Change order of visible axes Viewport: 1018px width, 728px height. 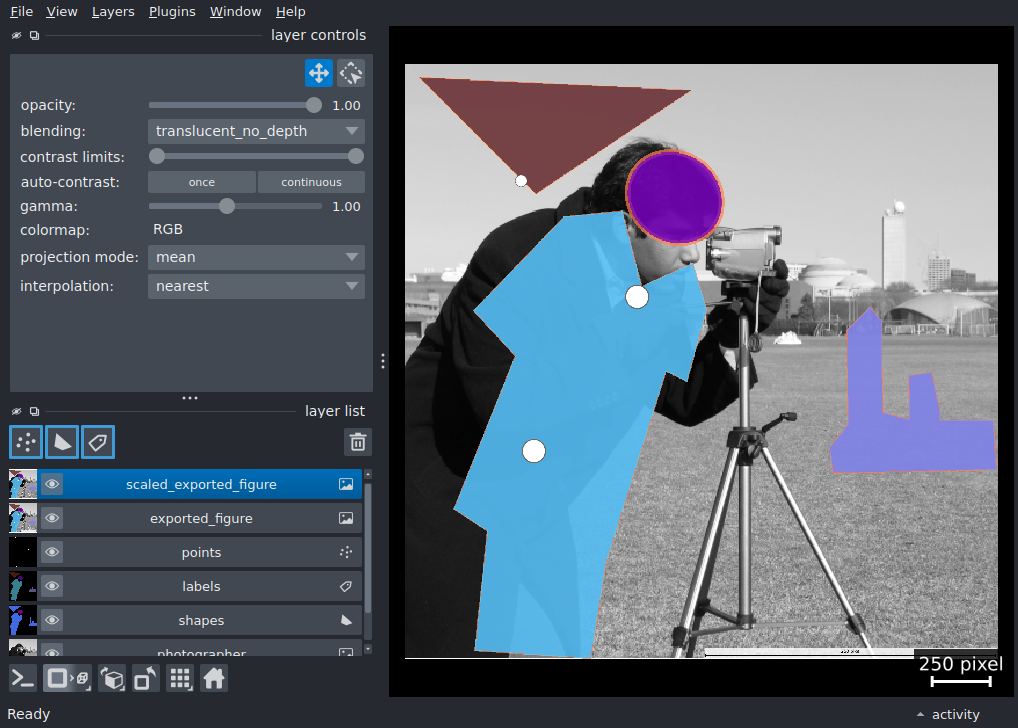tap(112, 679)
